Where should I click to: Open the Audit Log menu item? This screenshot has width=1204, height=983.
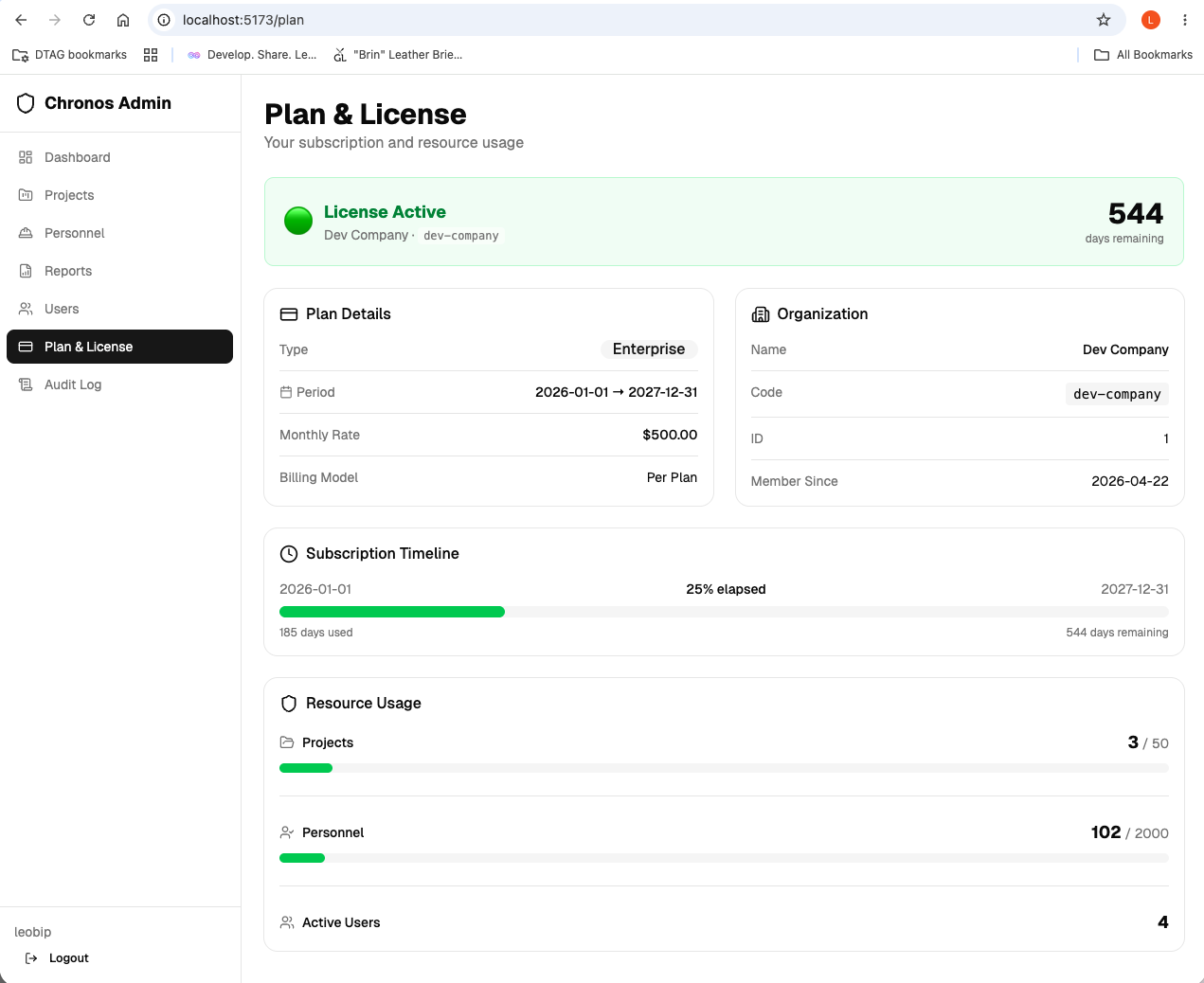(119, 384)
